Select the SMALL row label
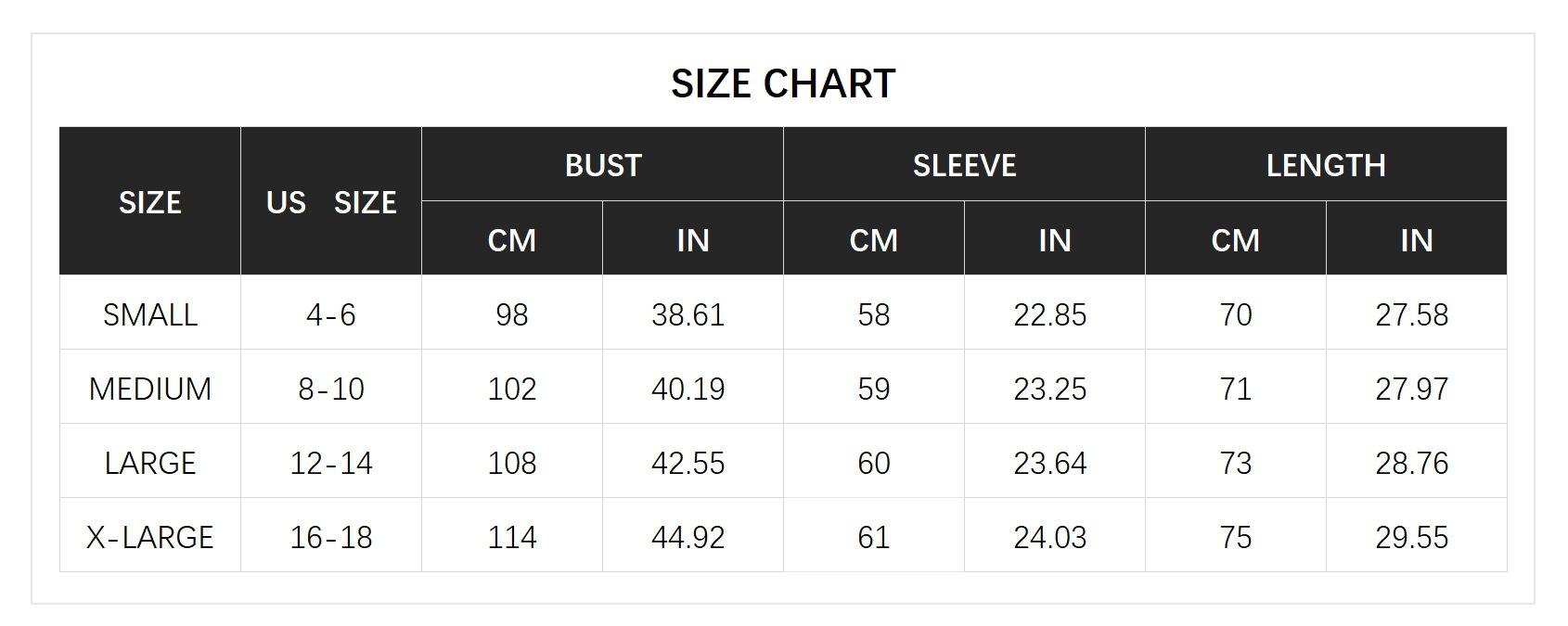This screenshot has width=1568, height=626. click(x=149, y=314)
